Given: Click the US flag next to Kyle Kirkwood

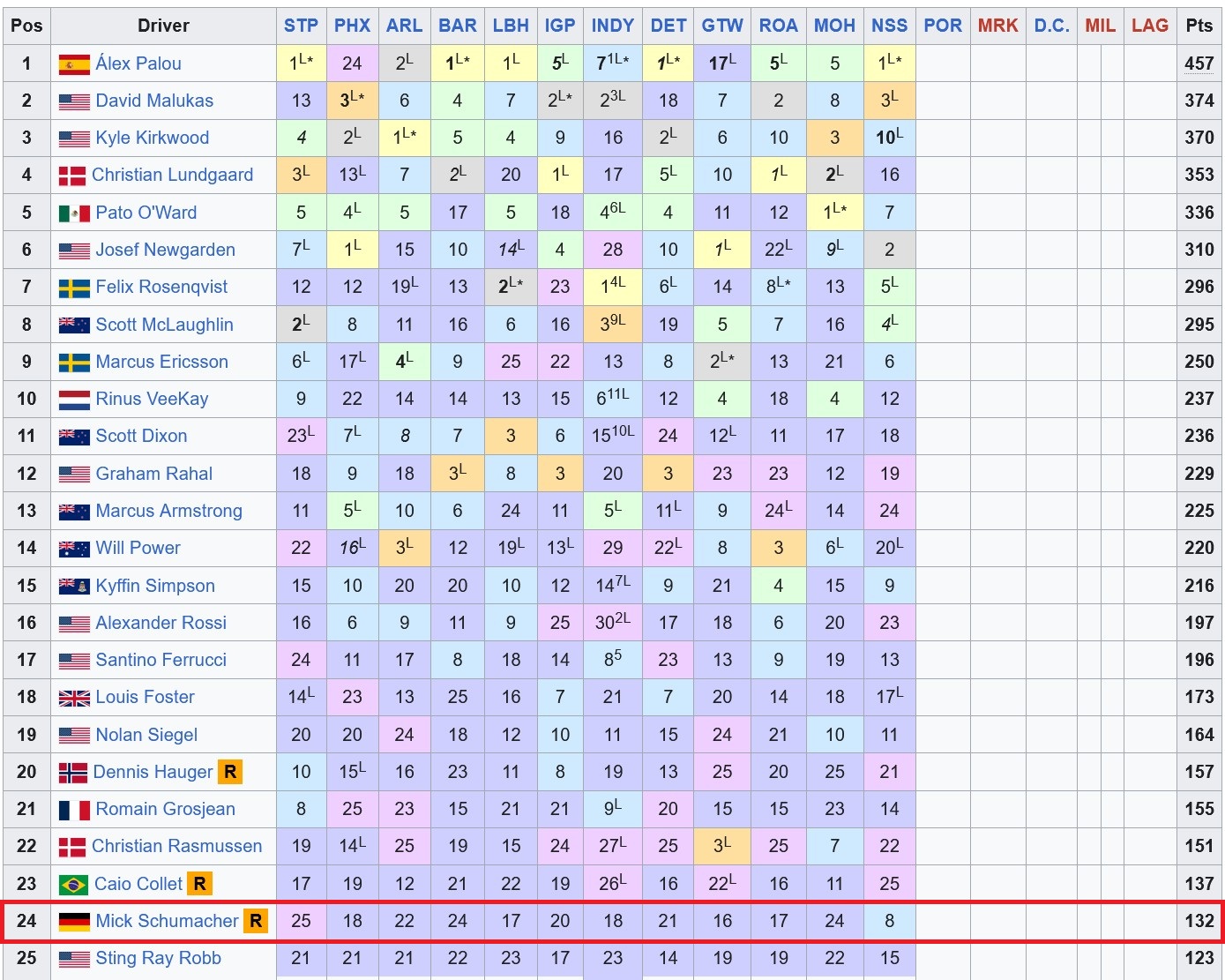Looking at the screenshot, I should coord(74,138).
